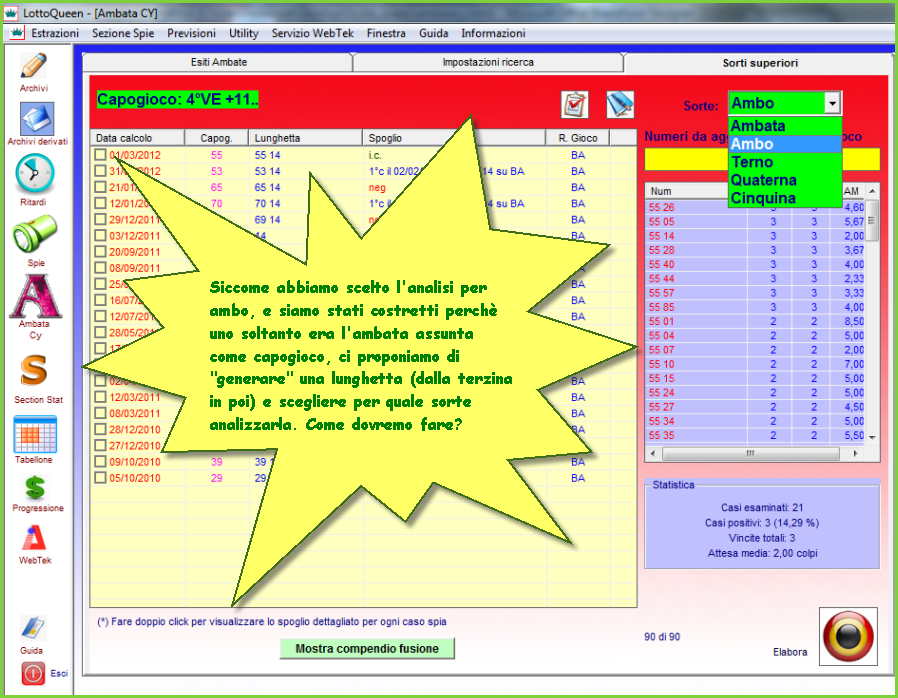The height and width of the screenshot is (698, 898).
Task: Select the row 55 85
Action: [x=755, y=307]
